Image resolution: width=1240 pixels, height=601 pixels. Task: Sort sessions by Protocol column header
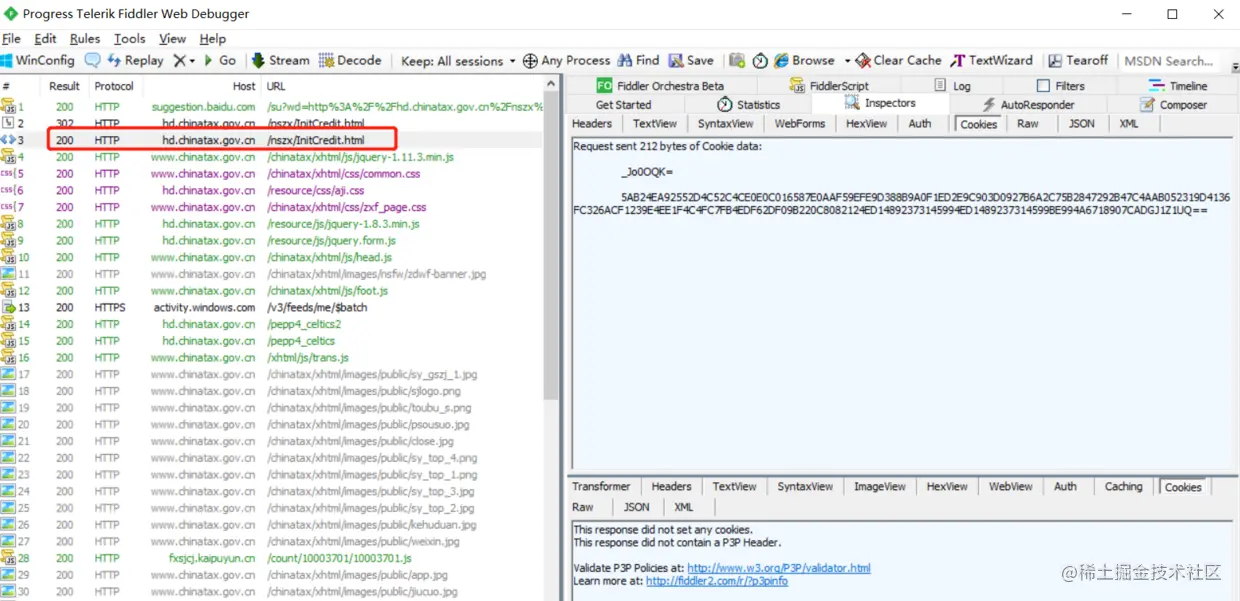tap(114, 86)
